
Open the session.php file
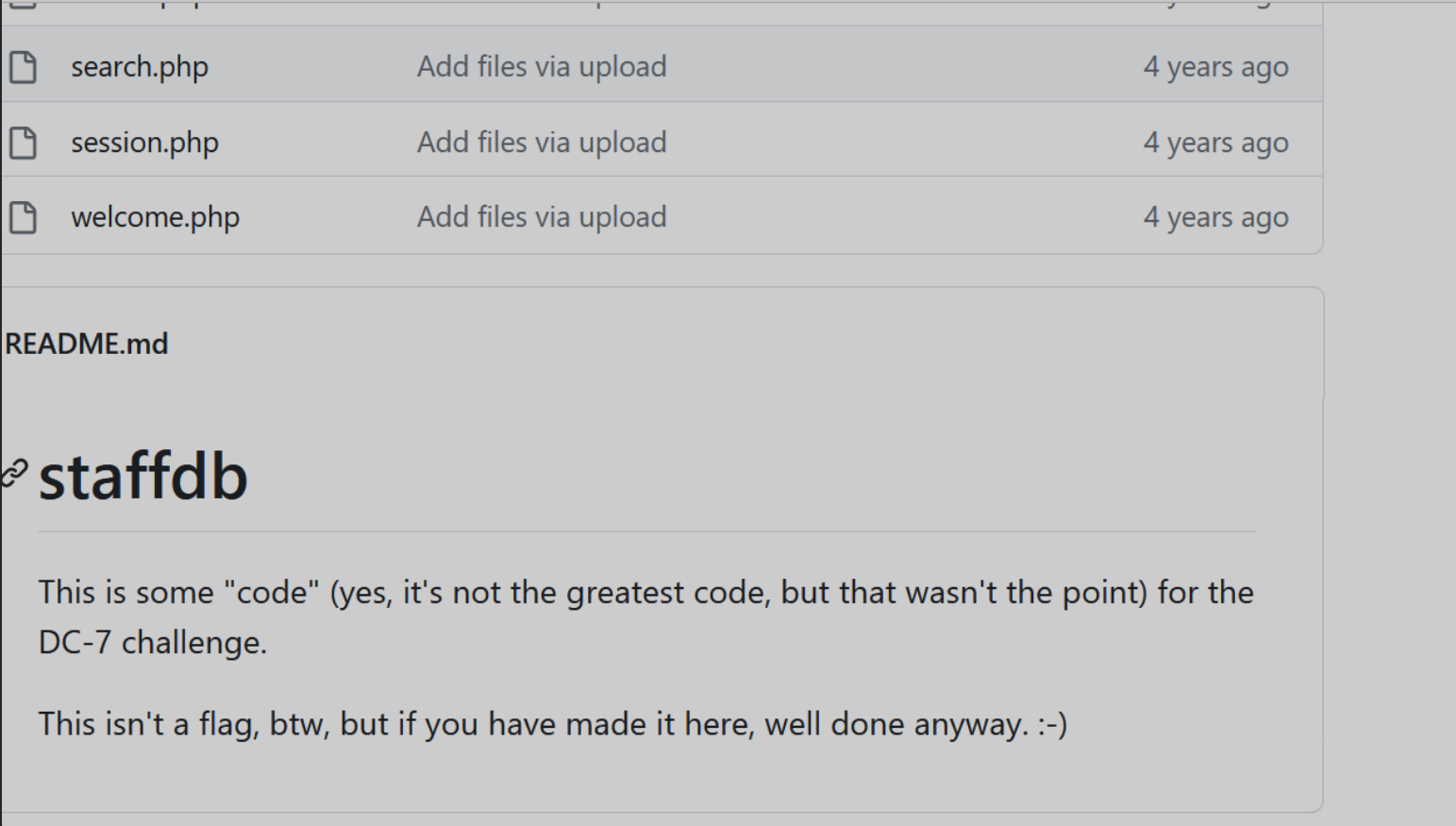click(x=144, y=143)
